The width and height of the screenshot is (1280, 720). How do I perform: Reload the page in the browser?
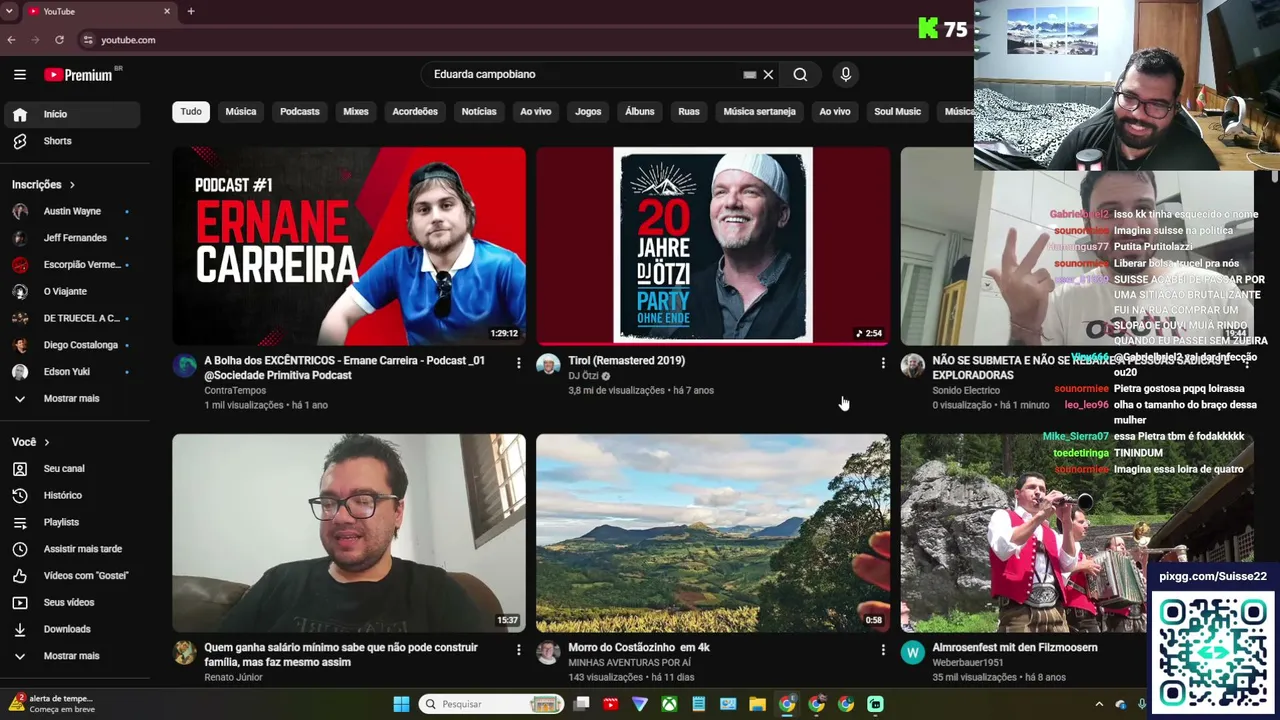tap(59, 40)
